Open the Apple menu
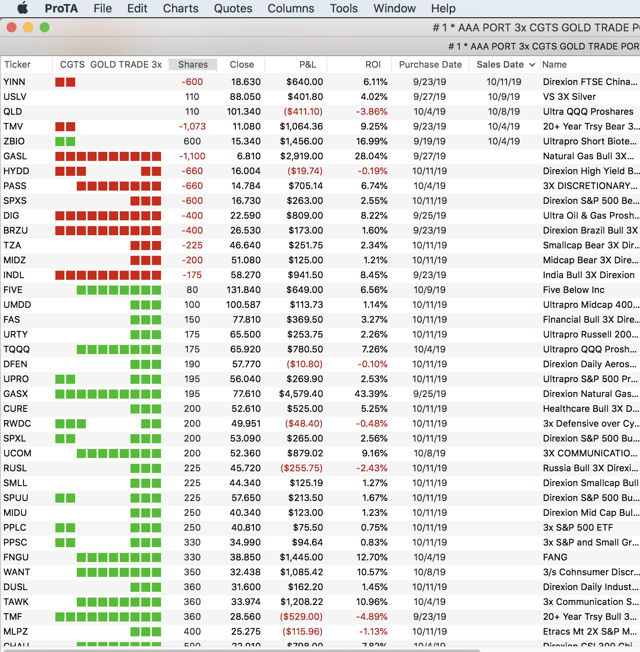 (x=23, y=8)
